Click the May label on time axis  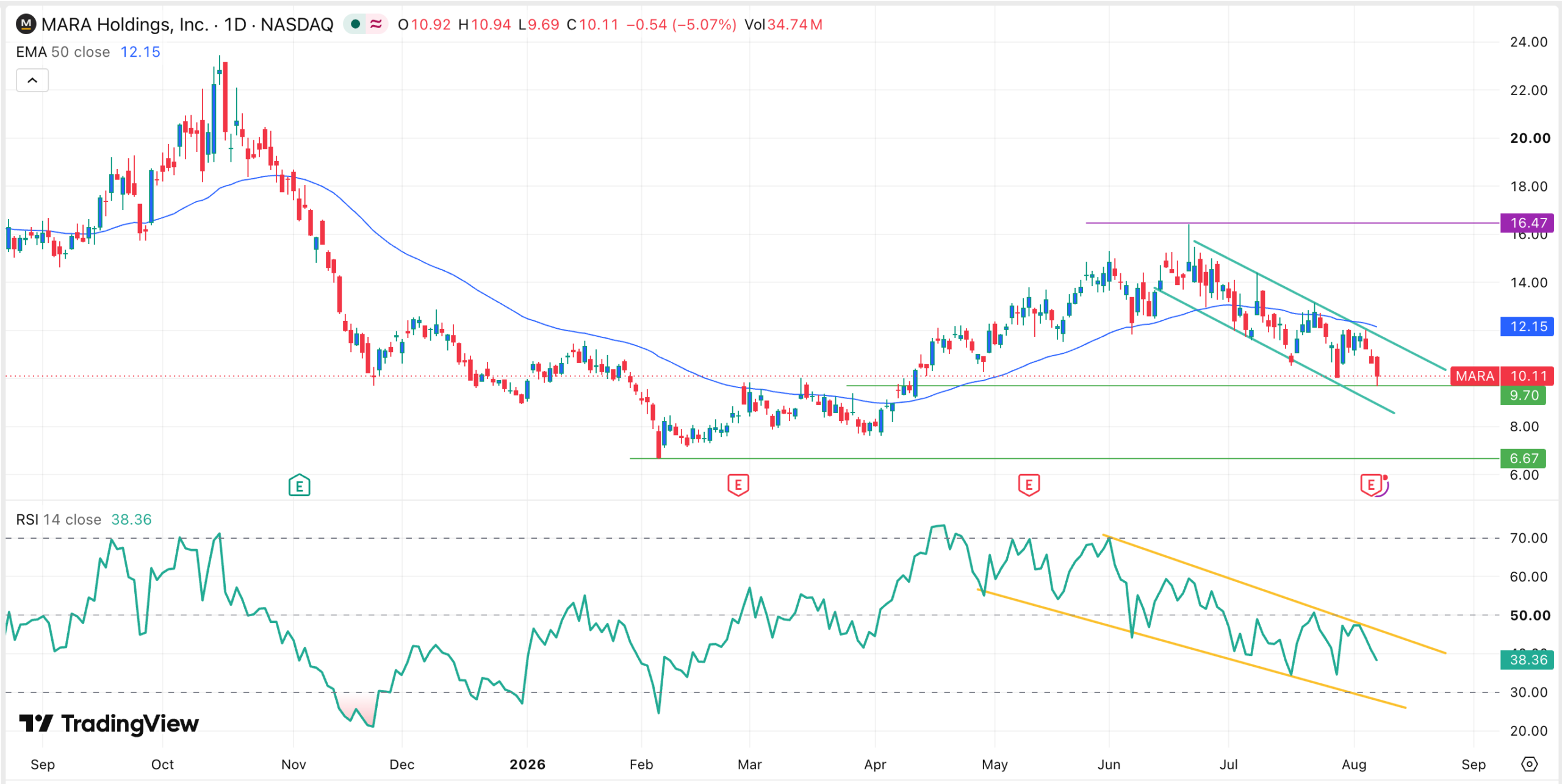coord(995,764)
